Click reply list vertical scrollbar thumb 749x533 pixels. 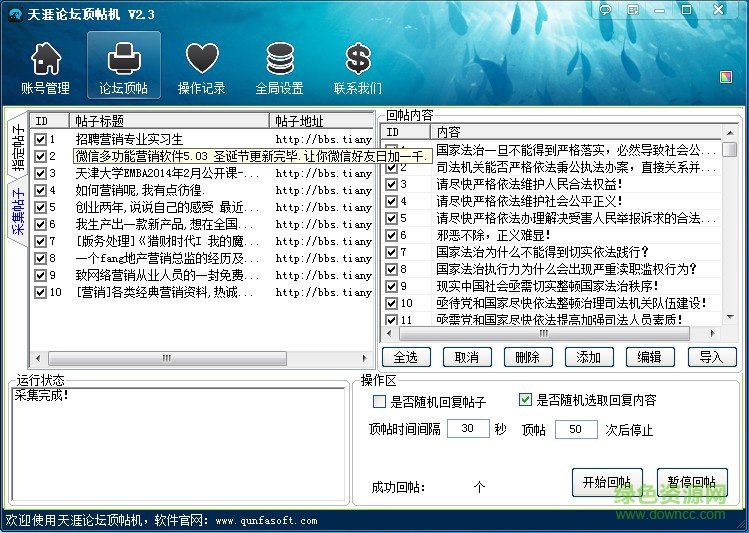[x=730, y=149]
